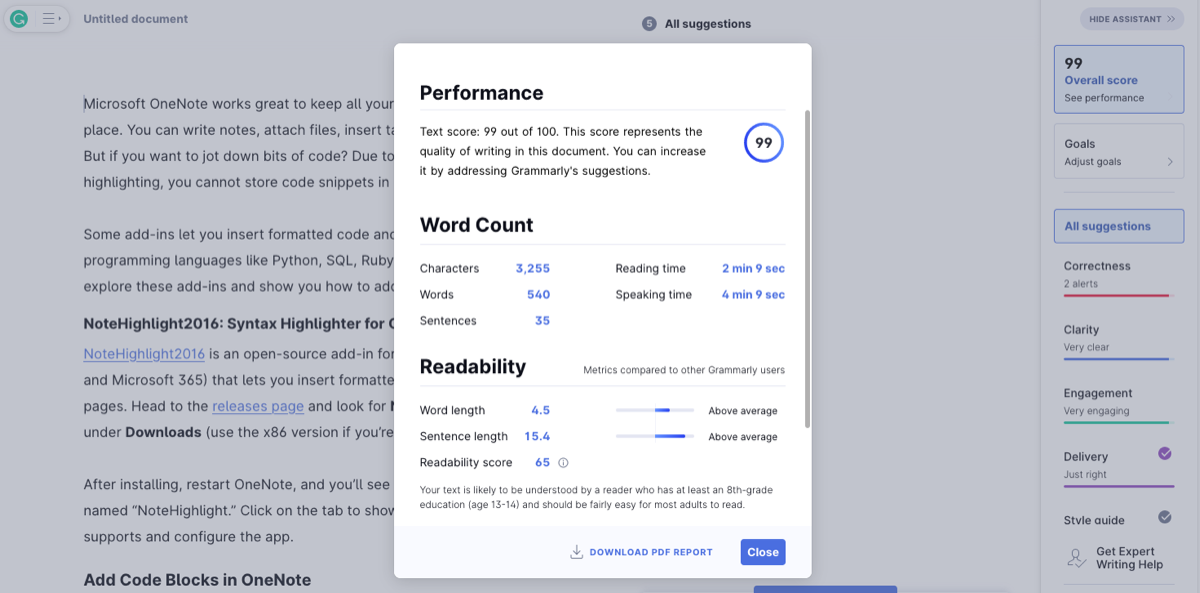Screen dimensions: 1200x593
Task: Show the Correctness alerts category
Action: click(1117, 277)
